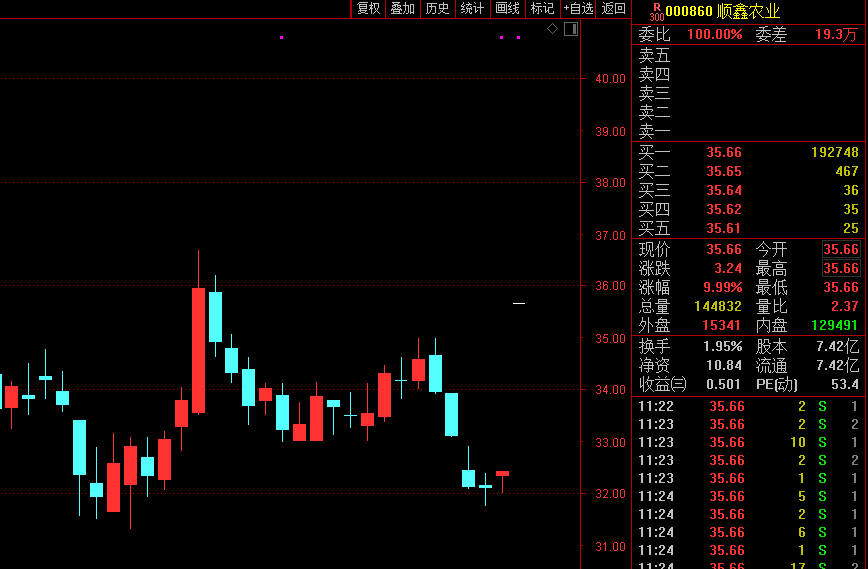Click the 顺鑫农业 stock name header
868x569 pixels.
[749, 11]
